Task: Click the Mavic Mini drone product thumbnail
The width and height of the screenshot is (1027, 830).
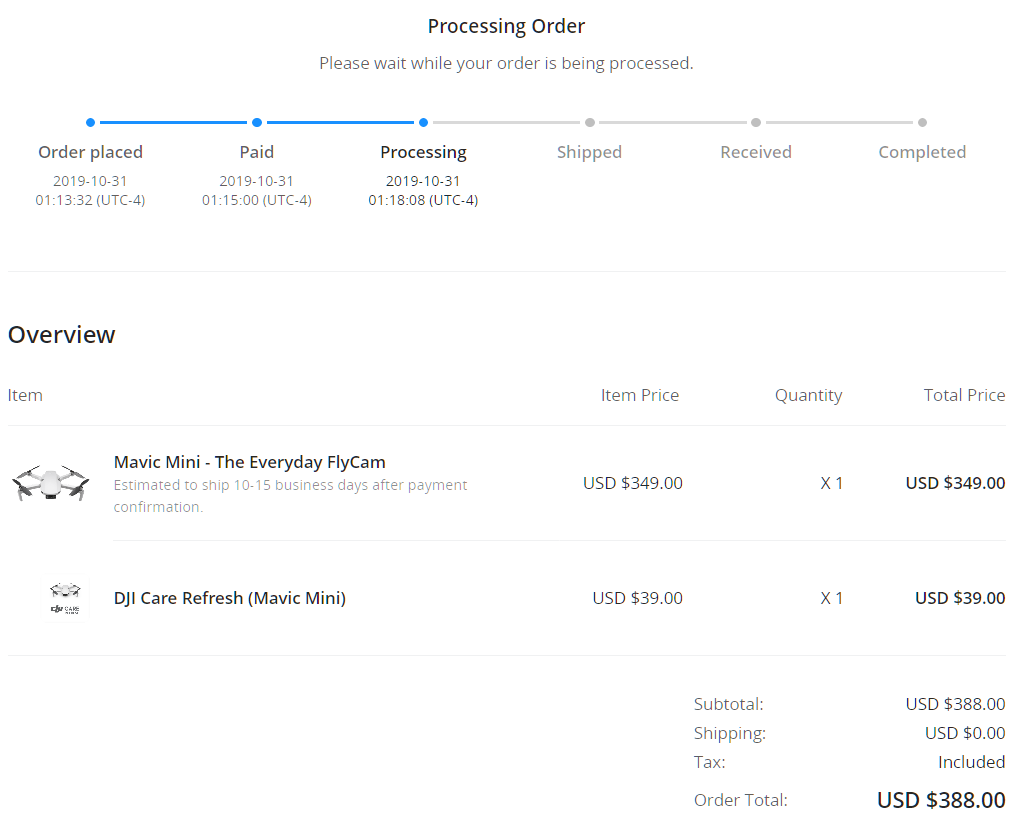Action: point(50,483)
